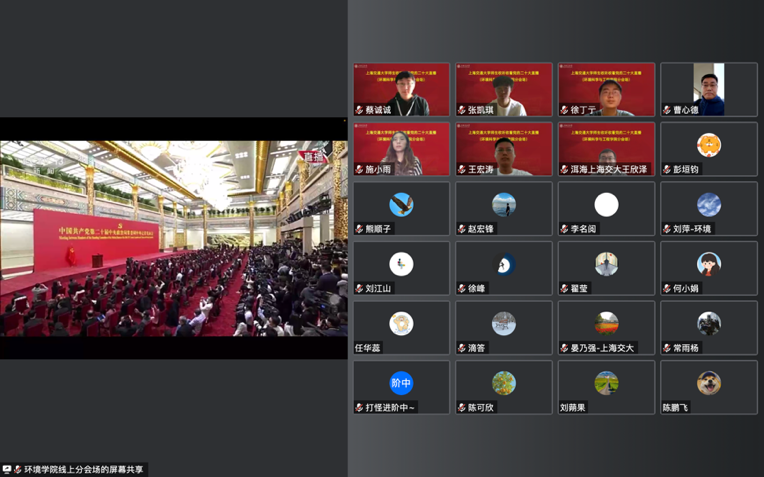Select the participant tile of 任华蕊

tap(401, 328)
